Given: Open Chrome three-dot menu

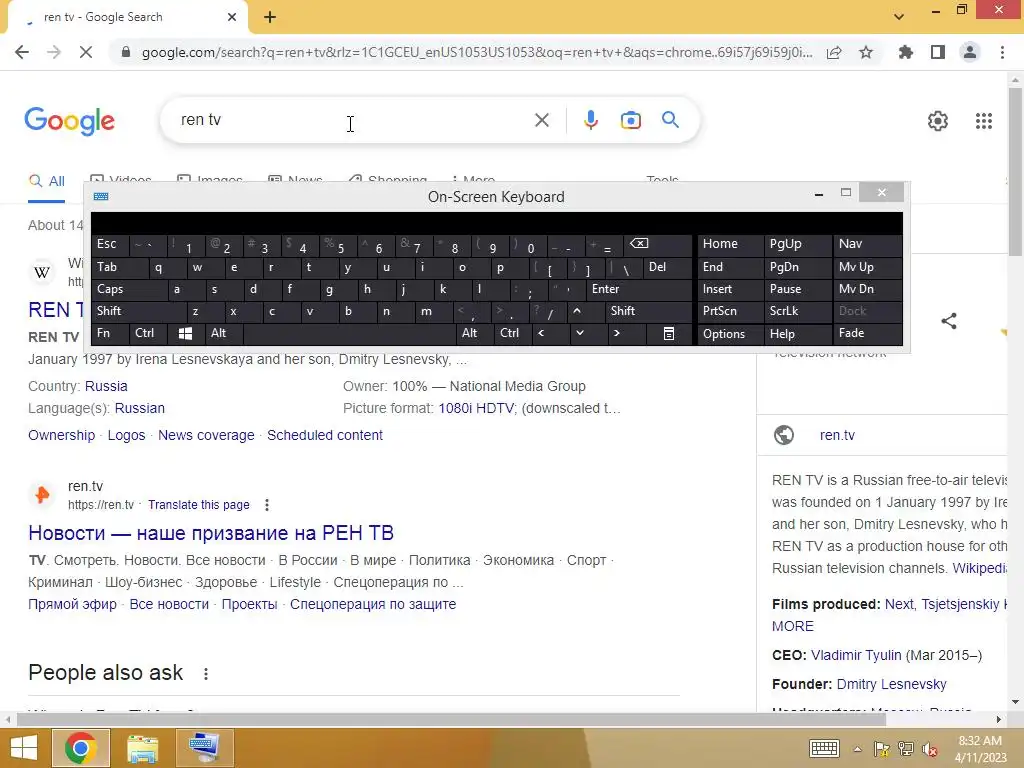Looking at the screenshot, I should (1002, 52).
